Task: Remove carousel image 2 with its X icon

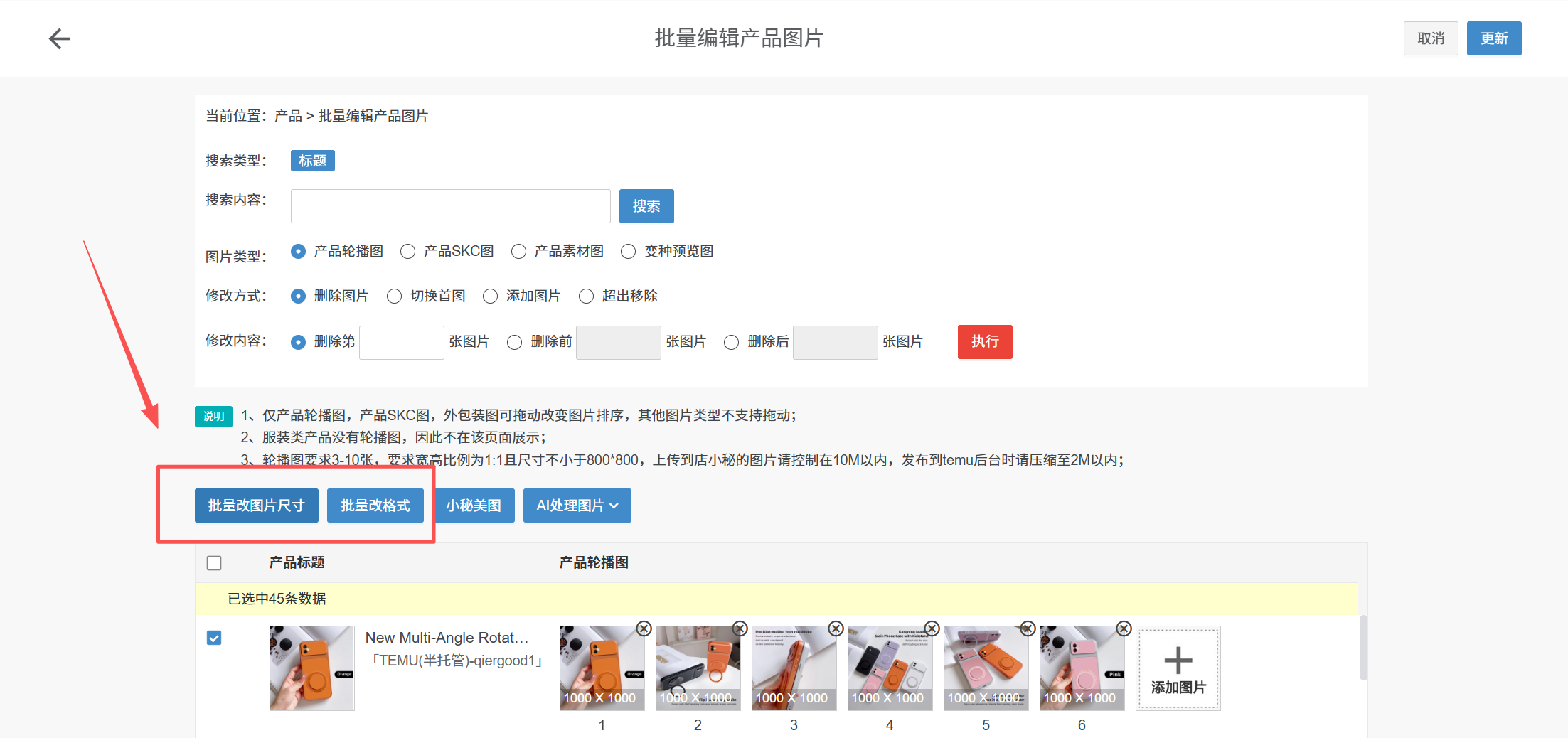Action: 740,629
